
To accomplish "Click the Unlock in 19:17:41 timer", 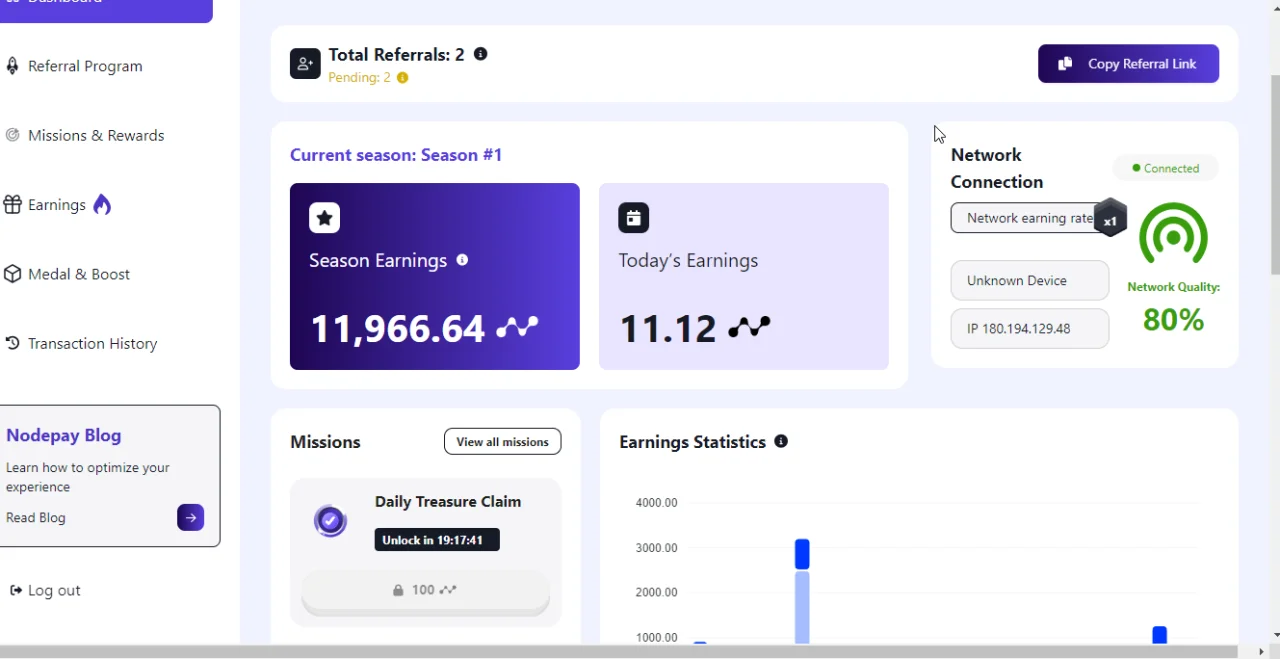I will (x=437, y=540).
